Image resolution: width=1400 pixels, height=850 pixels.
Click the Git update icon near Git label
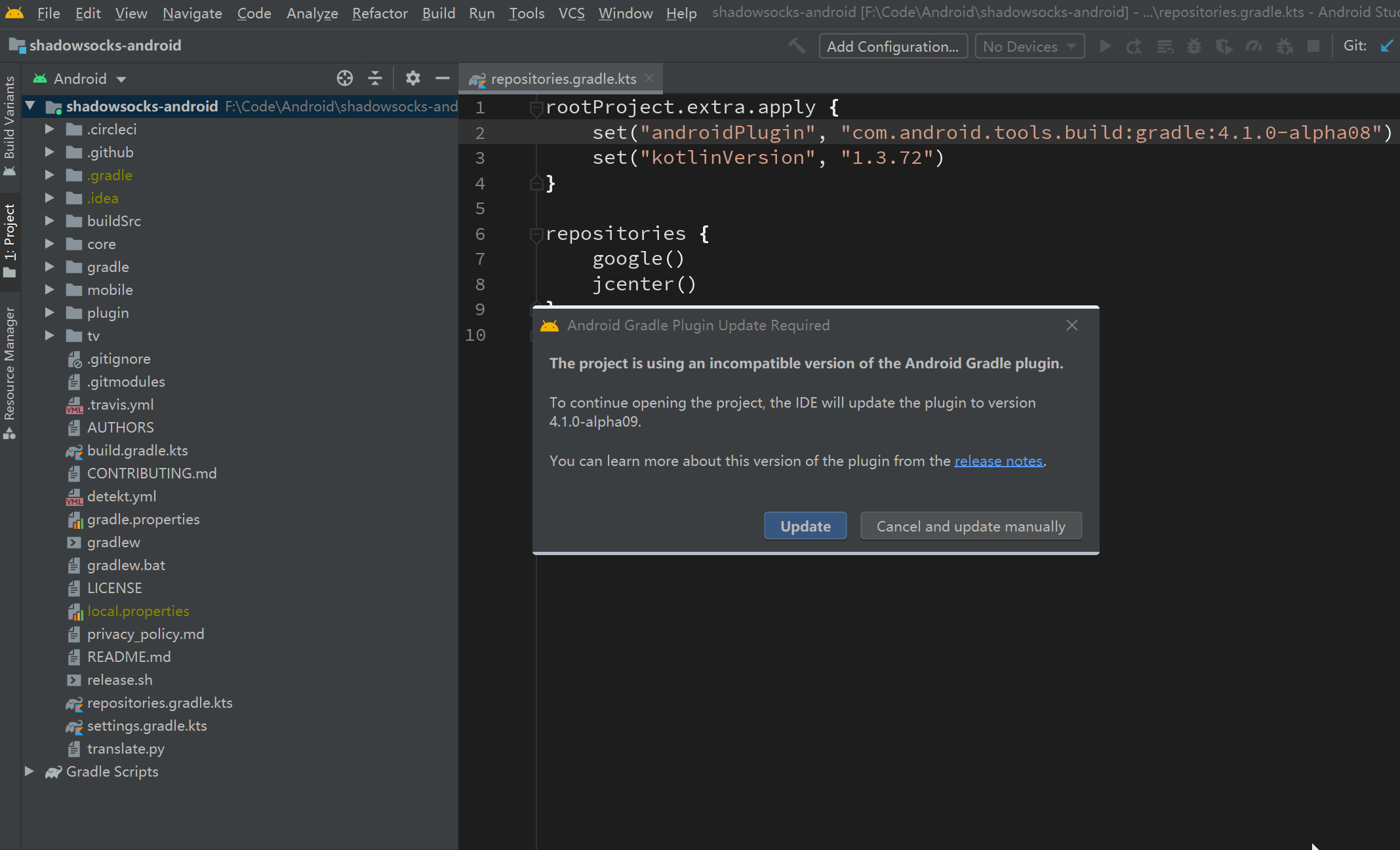pyautogui.click(x=1388, y=45)
